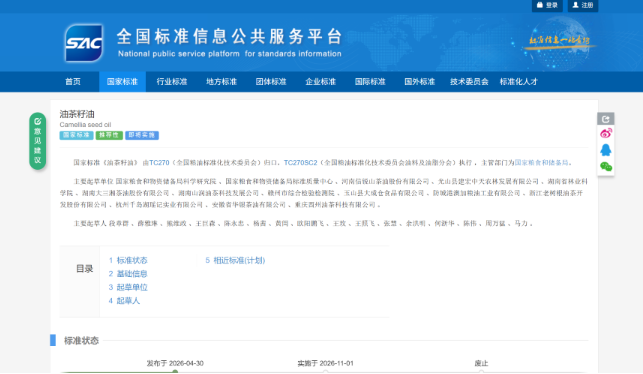Viewport: 643px width, 374px height.
Task: Share via WeChat icon
Action: tap(606, 166)
